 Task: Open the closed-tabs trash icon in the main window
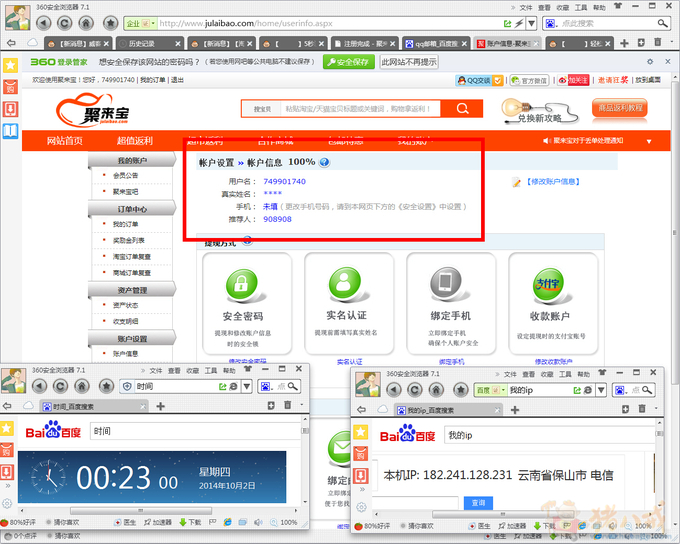(658, 43)
